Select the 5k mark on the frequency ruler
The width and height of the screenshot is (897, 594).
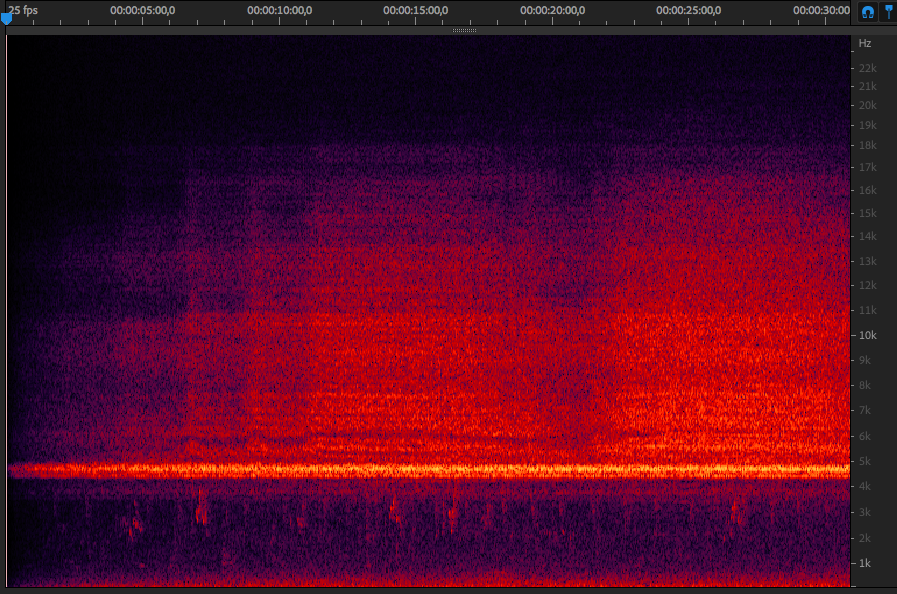(865, 461)
